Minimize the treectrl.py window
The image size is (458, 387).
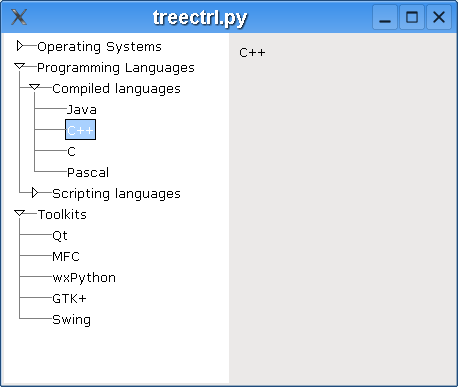[x=385, y=17]
